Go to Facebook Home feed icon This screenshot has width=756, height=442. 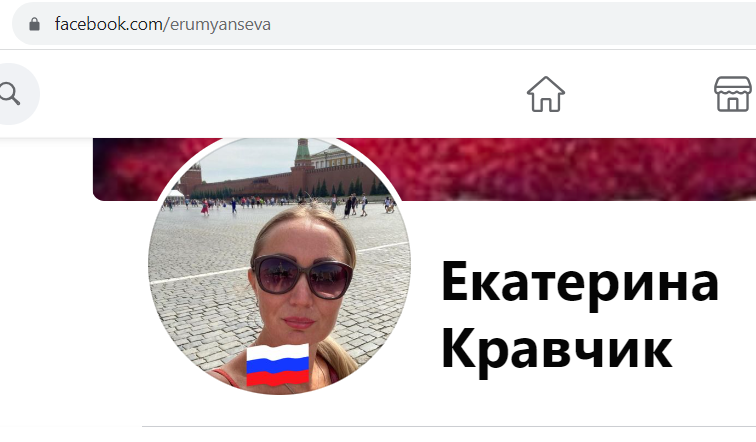pos(545,94)
